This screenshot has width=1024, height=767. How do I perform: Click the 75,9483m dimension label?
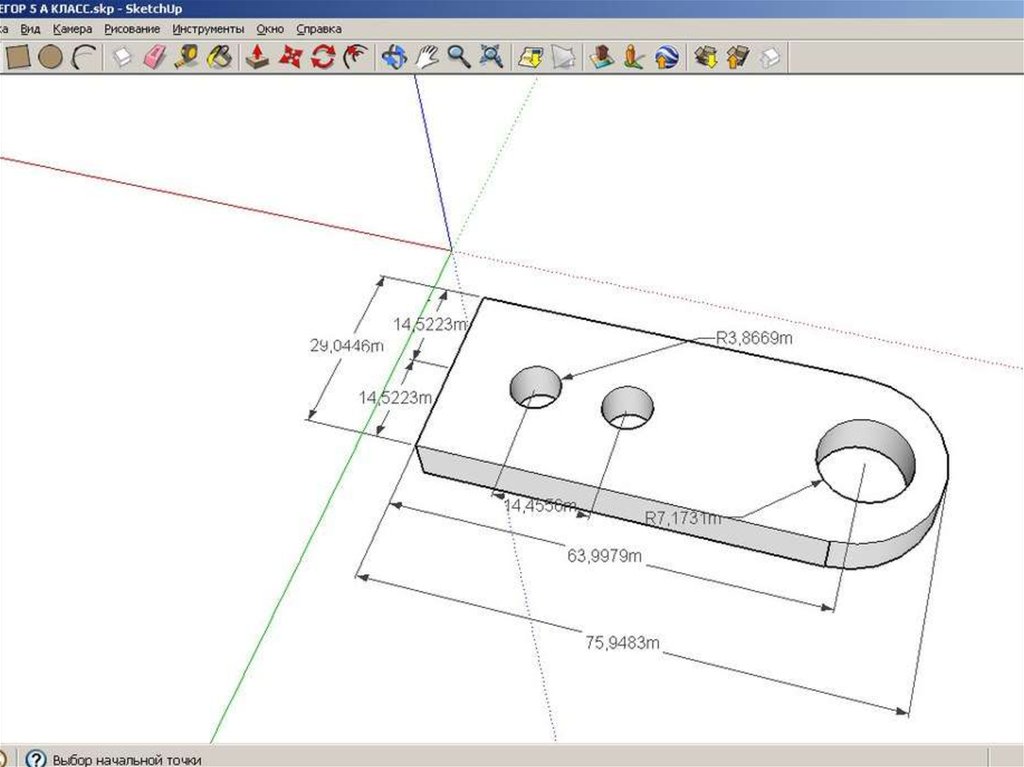pyautogui.click(x=622, y=641)
